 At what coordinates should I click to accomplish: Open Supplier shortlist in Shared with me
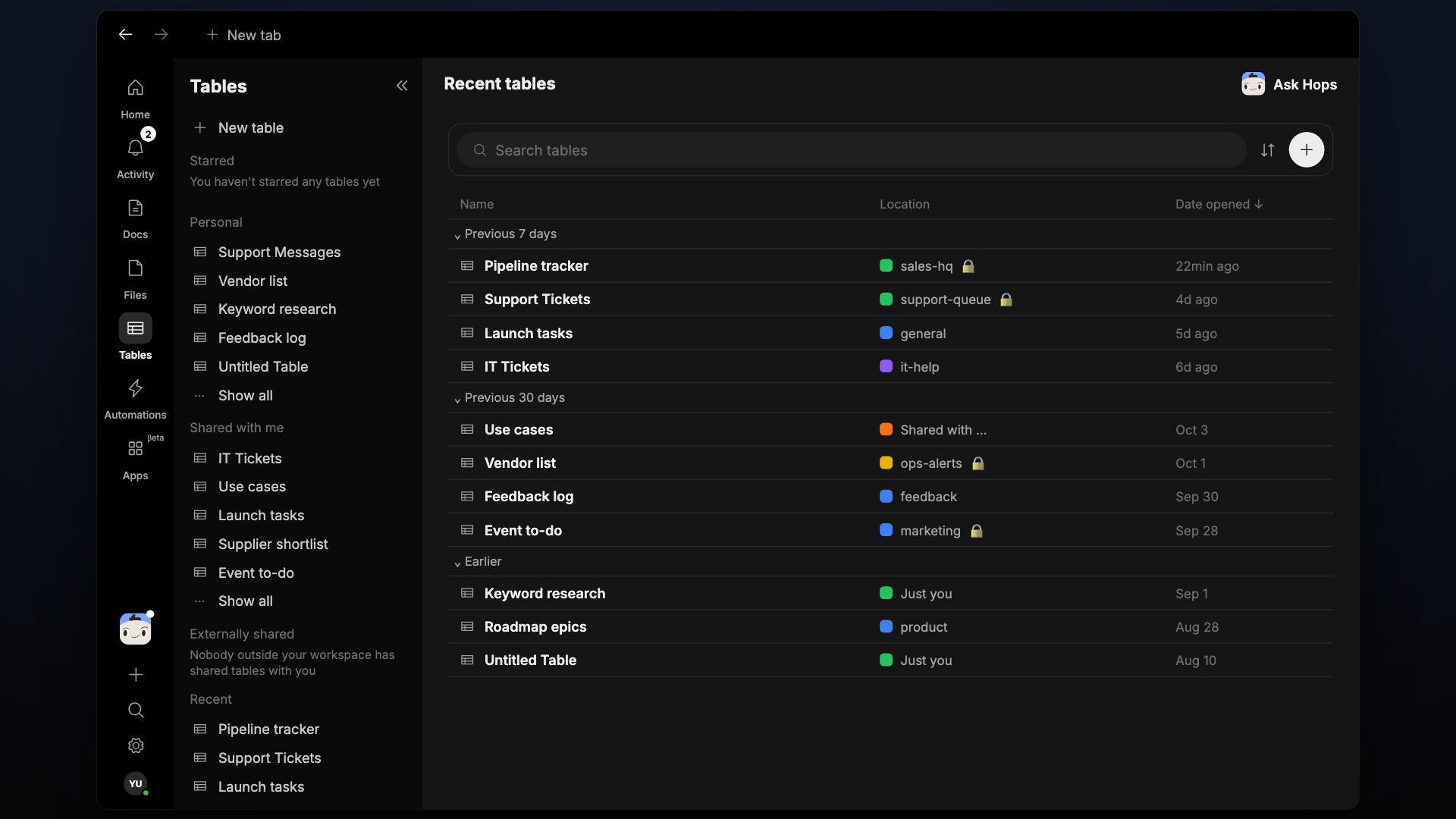tap(273, 544)
